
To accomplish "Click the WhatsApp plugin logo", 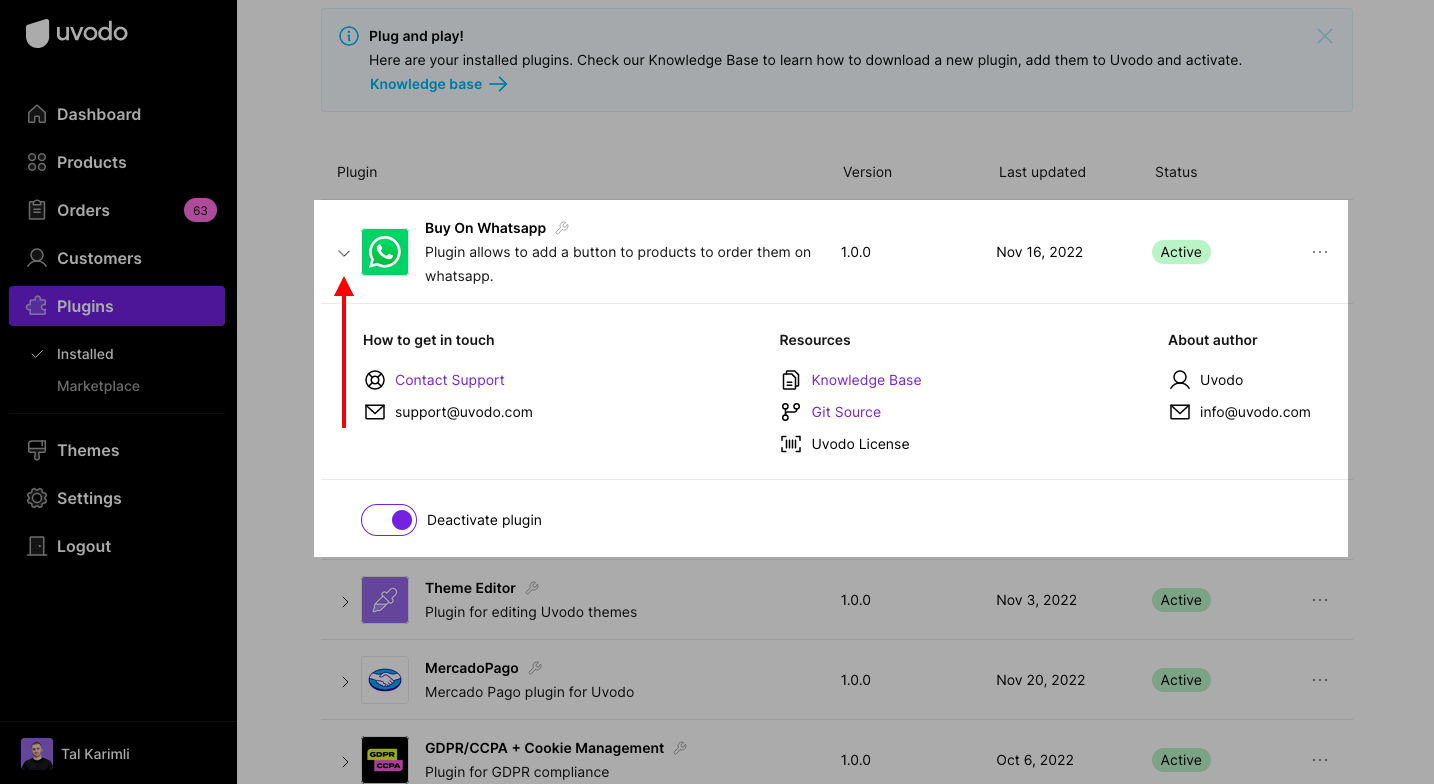I will [385, 252].
